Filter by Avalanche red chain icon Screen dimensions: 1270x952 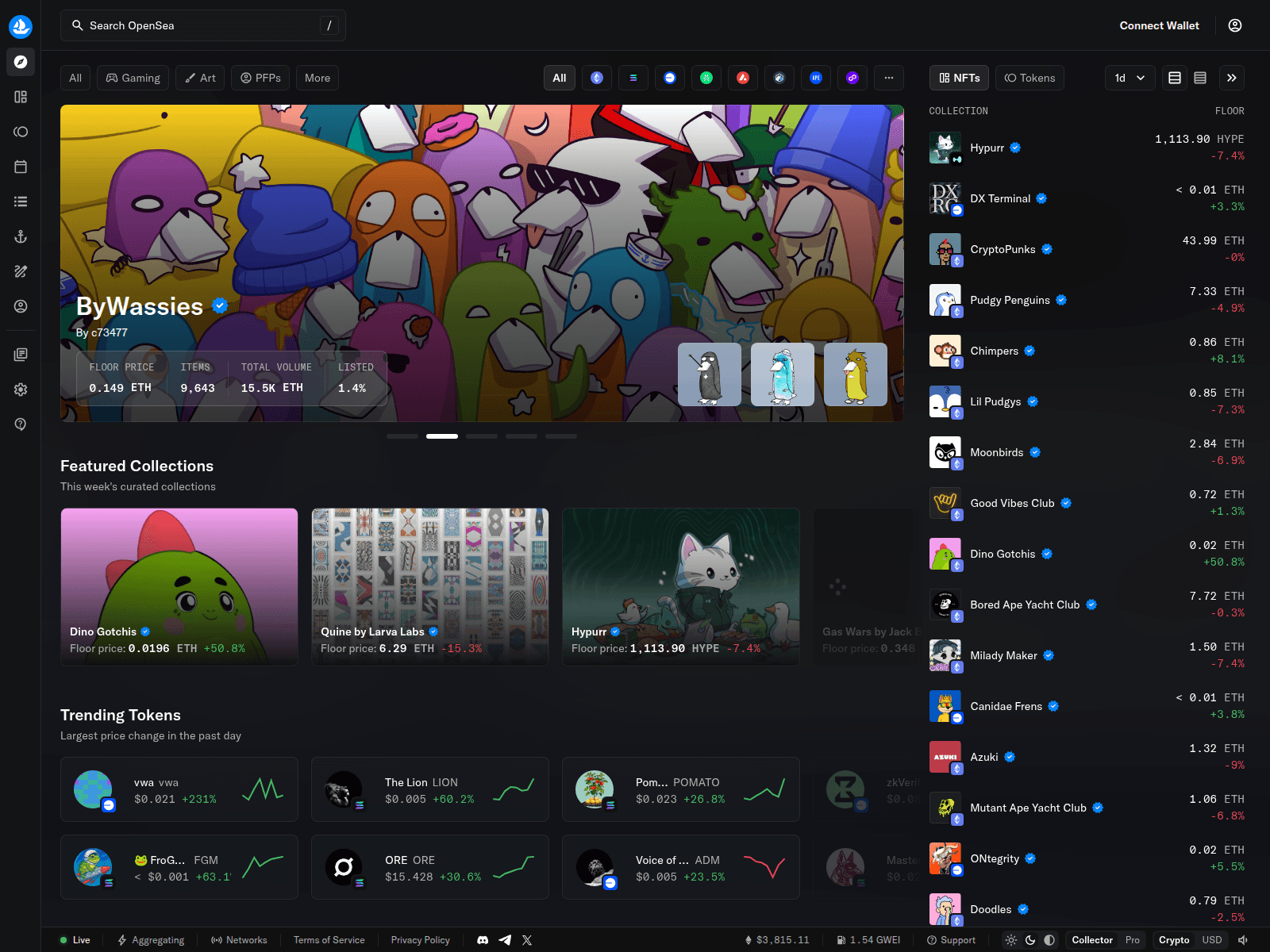[743, 78]
